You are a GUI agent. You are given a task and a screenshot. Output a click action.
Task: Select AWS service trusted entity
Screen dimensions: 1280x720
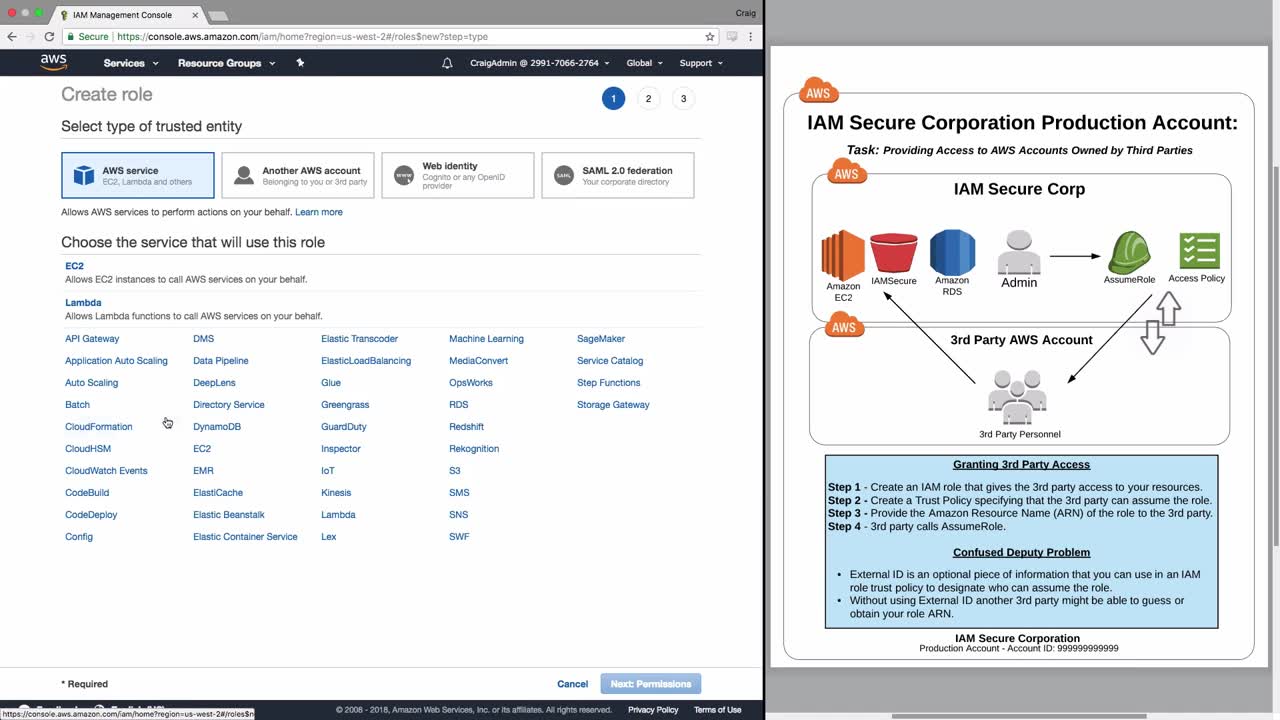click(138, 175)
